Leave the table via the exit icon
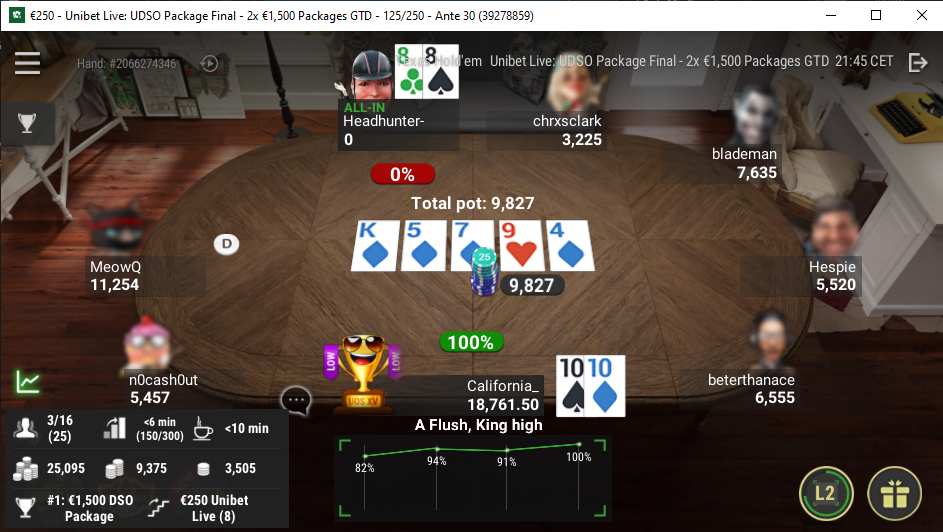The image size is (943, 532). pos(918,62)
